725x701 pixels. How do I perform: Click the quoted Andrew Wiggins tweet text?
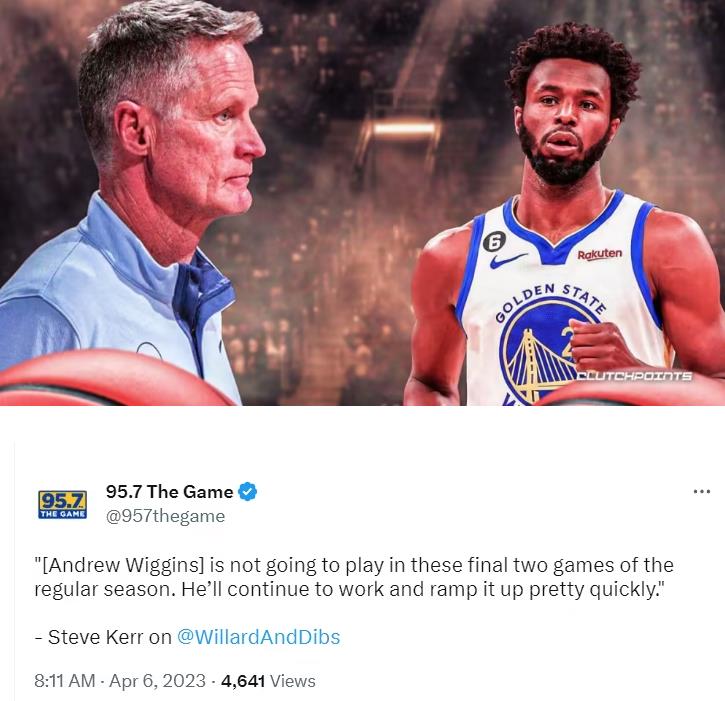click(354, 577)
